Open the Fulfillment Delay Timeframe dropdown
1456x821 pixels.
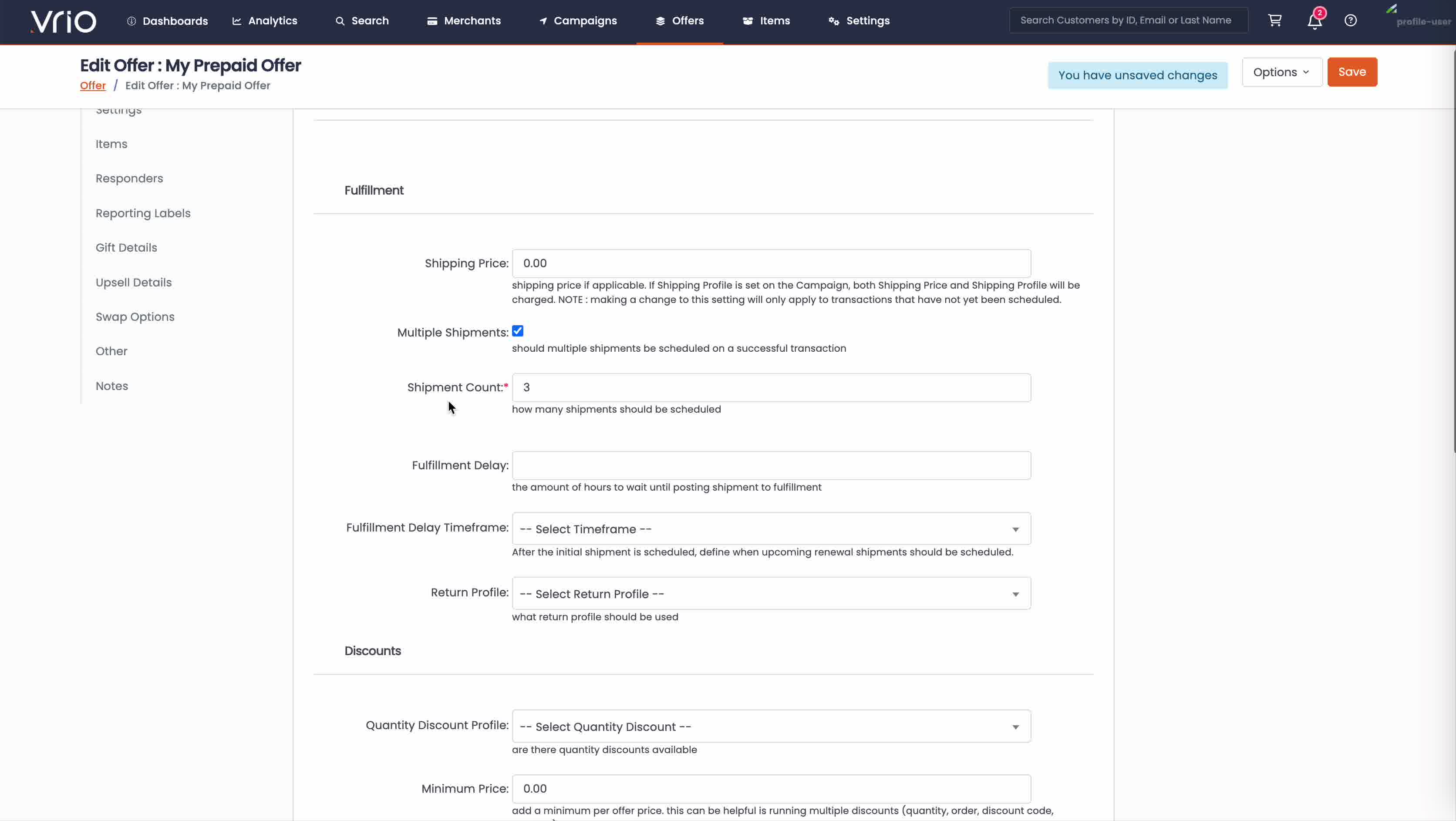(771, 529)
